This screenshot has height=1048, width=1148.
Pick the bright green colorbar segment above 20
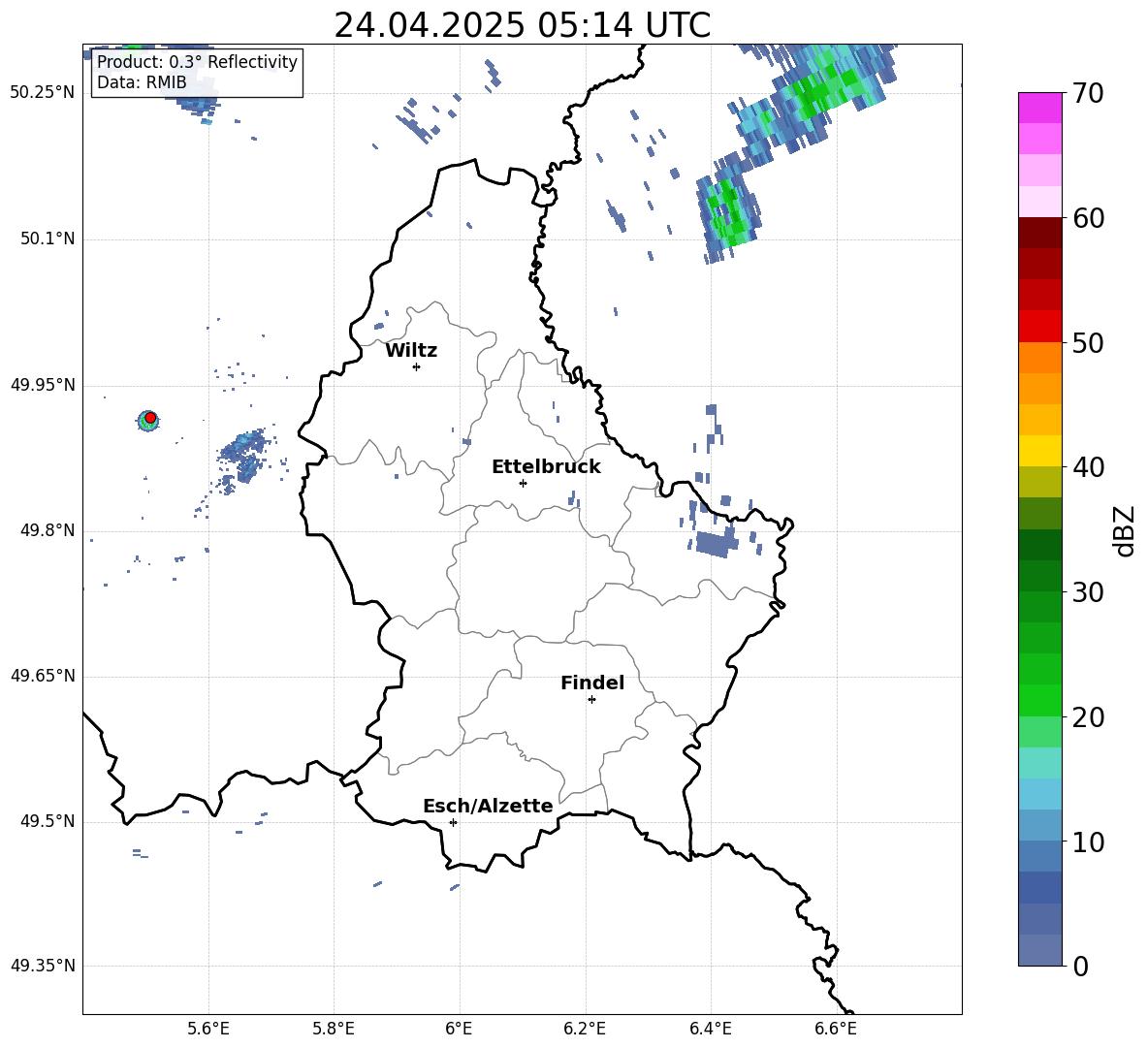[1039, 701]
